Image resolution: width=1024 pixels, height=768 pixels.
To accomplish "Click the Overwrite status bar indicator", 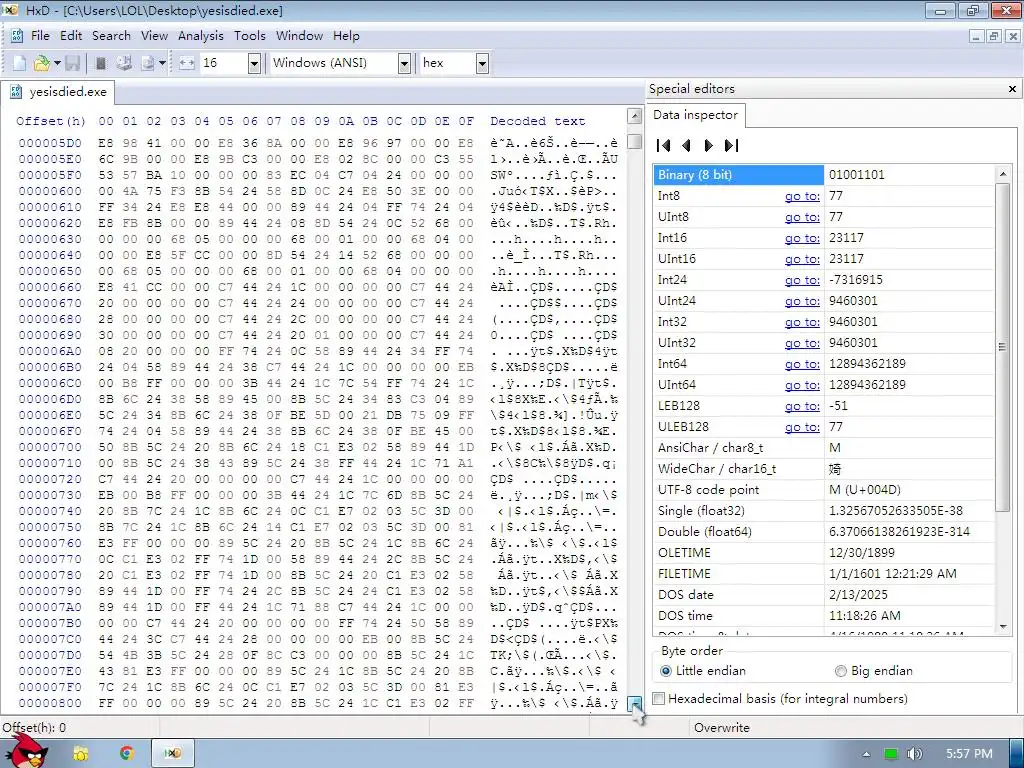I will pyautogui.click(x=722, y=728).
